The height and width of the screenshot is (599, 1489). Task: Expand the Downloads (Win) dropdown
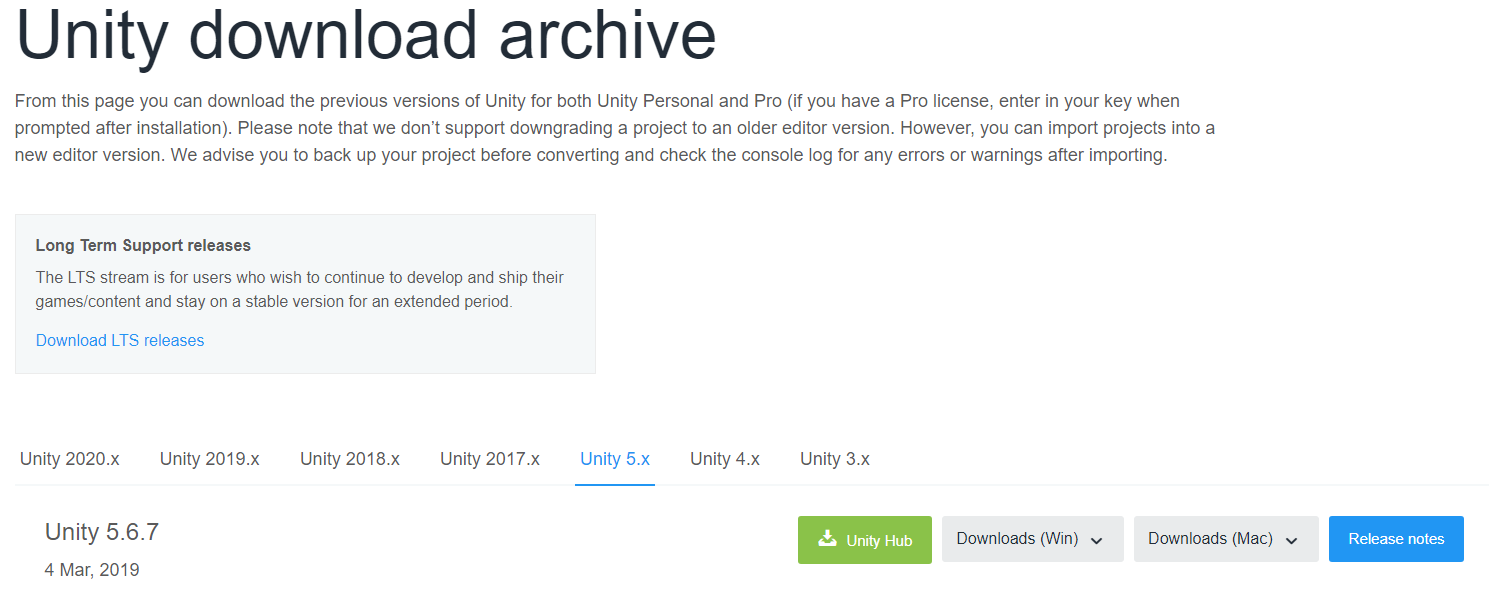(x=1031, y=539)
